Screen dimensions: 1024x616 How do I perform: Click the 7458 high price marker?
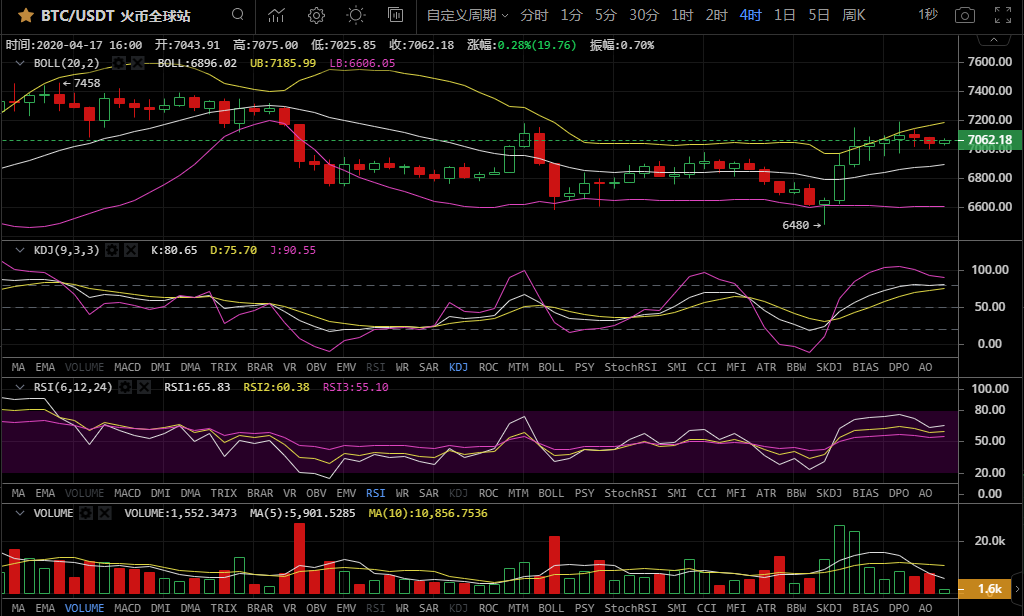click(82, 84)
